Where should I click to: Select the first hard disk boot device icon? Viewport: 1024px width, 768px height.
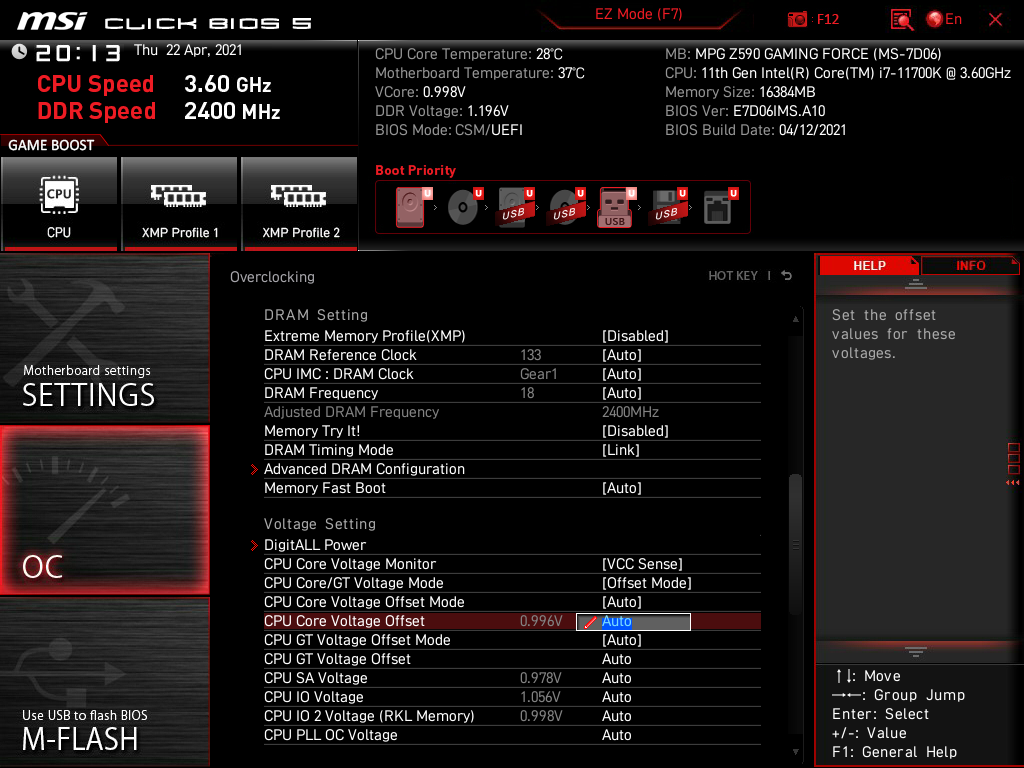pos(413,207)
